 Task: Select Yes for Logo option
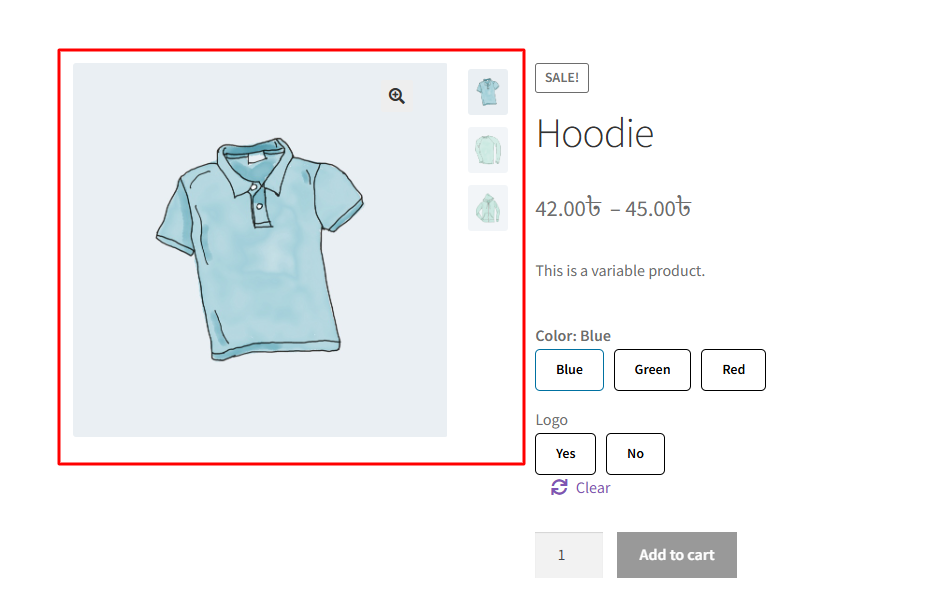coord(565,454)
